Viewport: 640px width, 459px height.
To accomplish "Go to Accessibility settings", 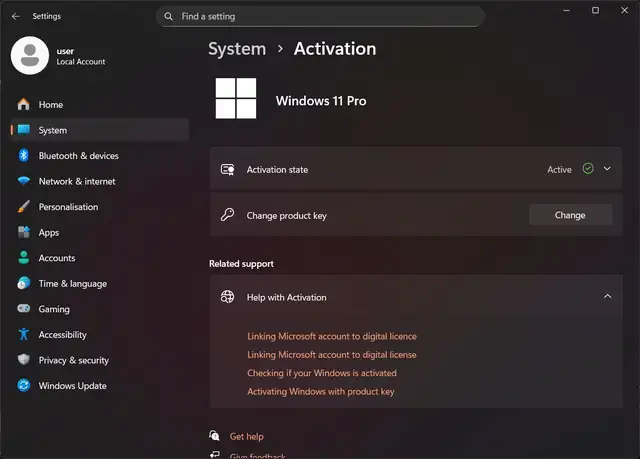I will coord(100,335).
